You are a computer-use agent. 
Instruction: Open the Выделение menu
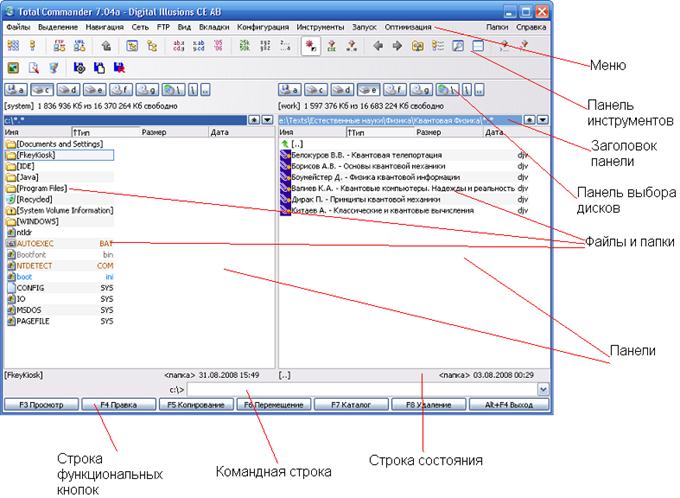pos(58,27)
